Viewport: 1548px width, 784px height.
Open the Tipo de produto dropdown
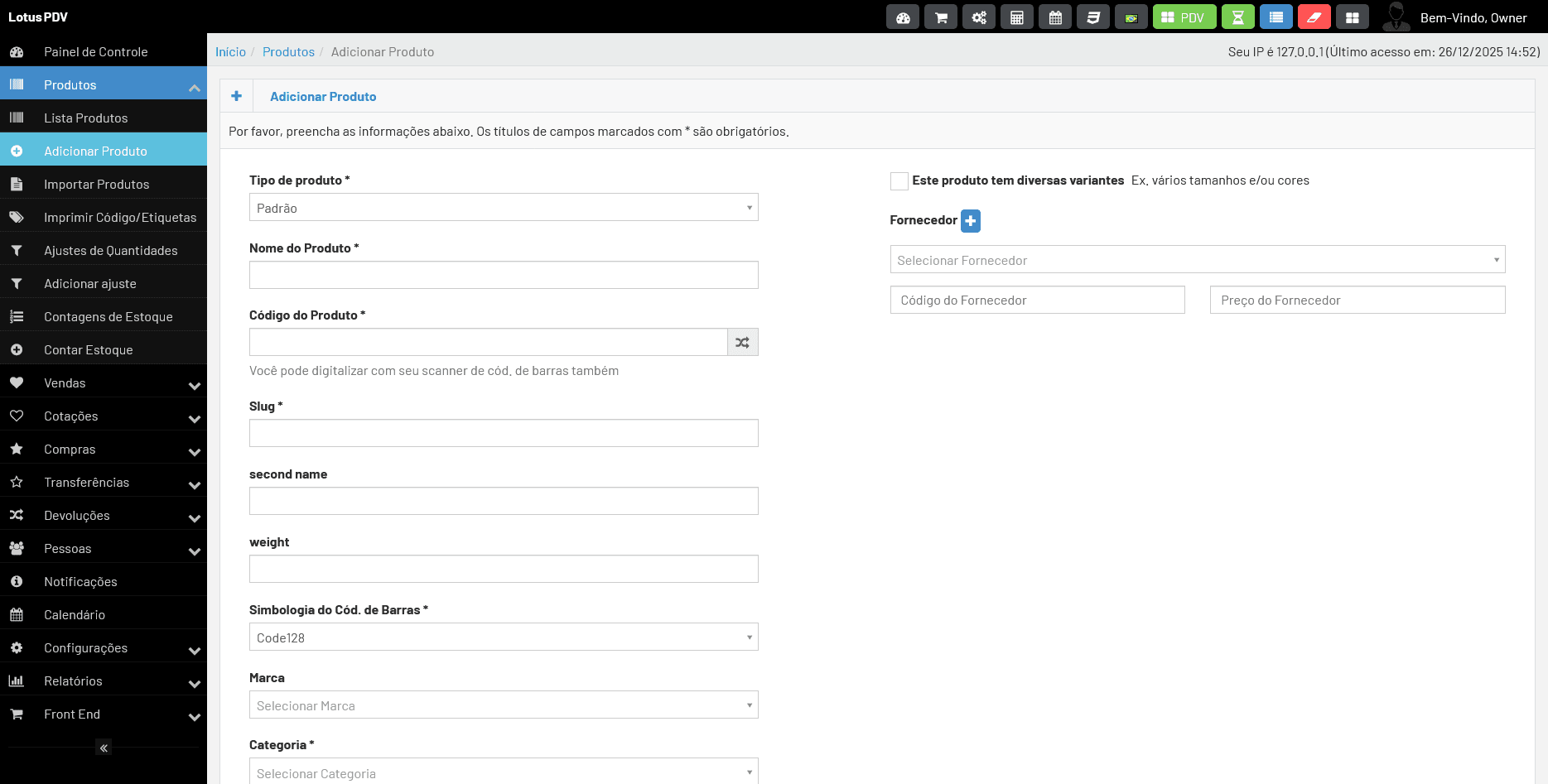[503, 208]
